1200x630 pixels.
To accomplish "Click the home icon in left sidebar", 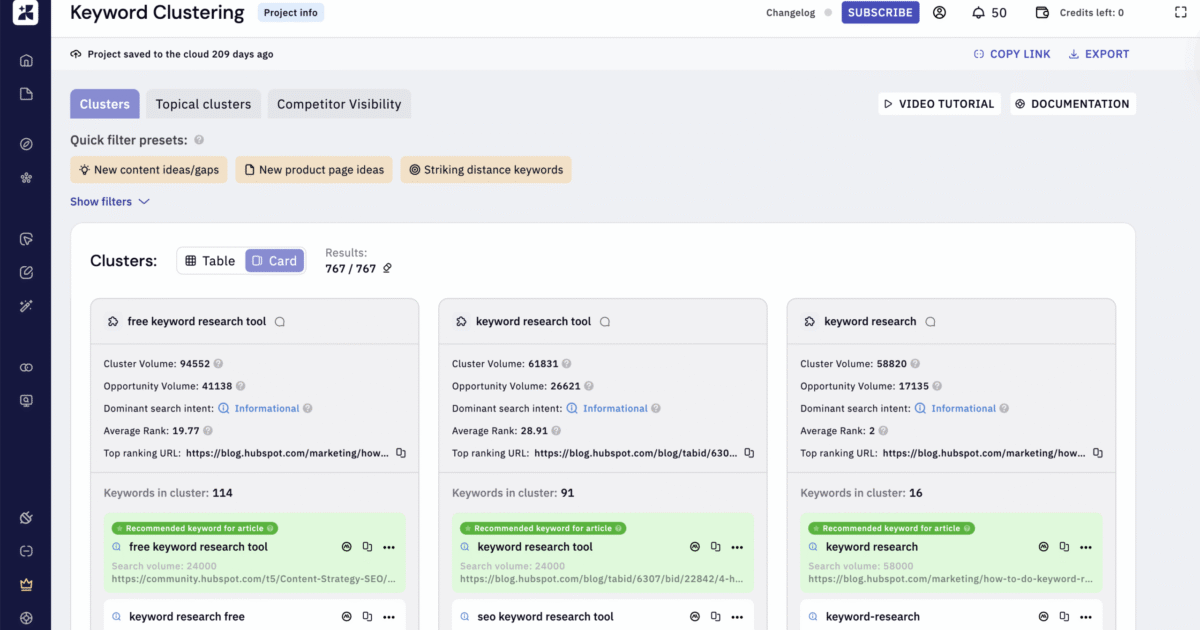I will 26,60.
